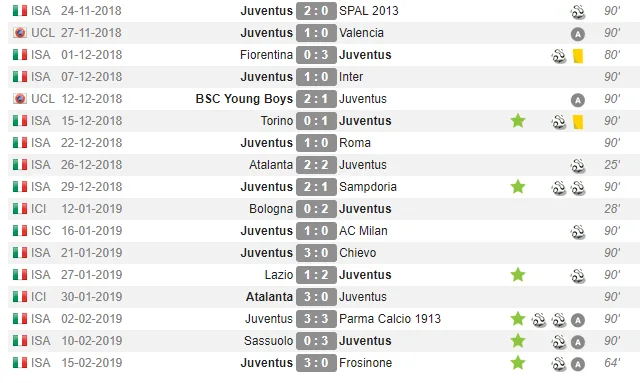Open the 2 : 2 score for Atalanta match
The height and width of the screenshot is (383, 640).
(316, 165)
